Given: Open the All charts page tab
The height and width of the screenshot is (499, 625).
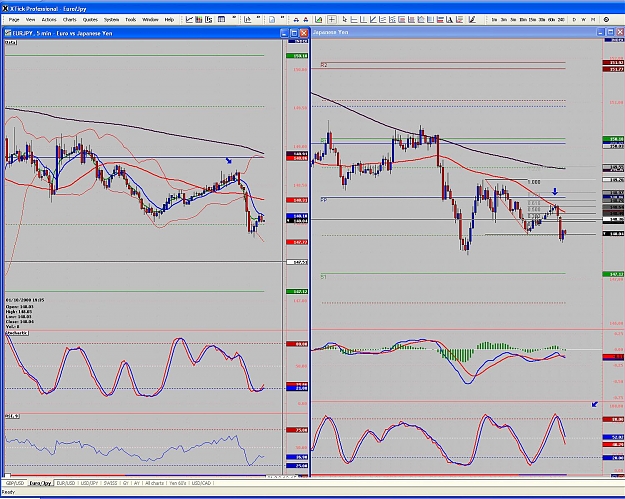Looking at the screenshot, I should coord(155,483).
